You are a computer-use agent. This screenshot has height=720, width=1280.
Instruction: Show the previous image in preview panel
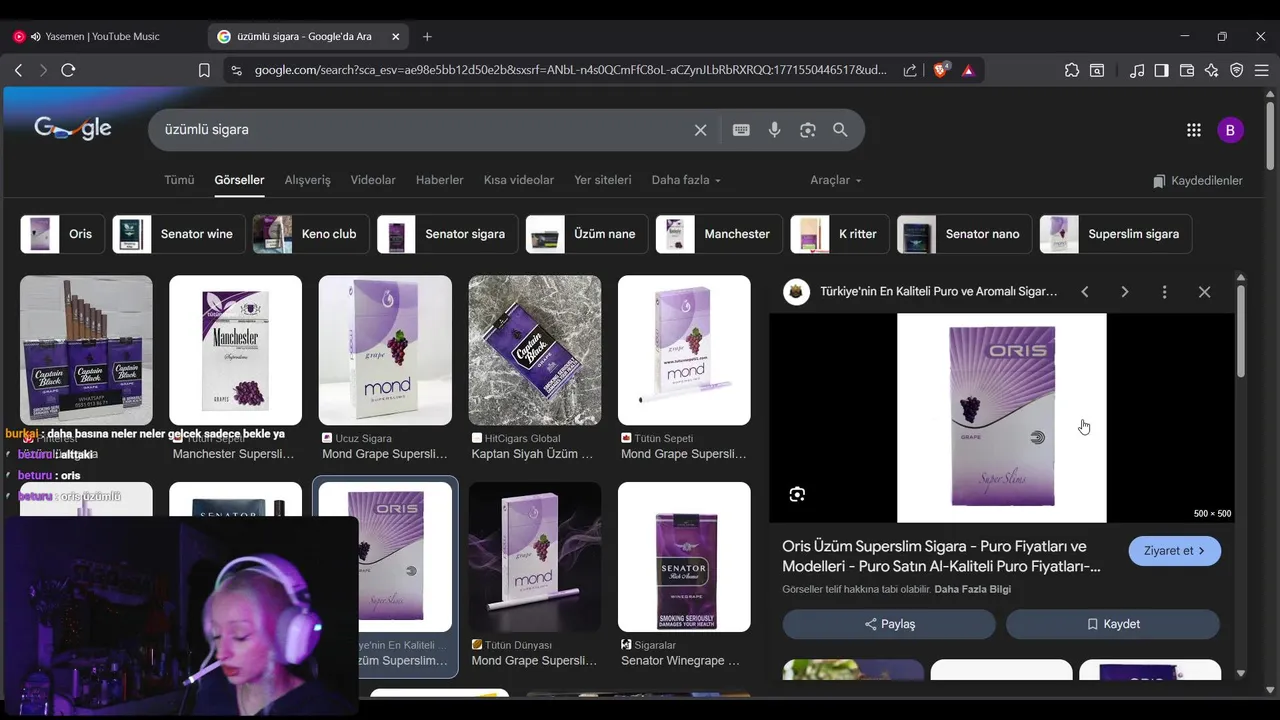click(1085, 292)
